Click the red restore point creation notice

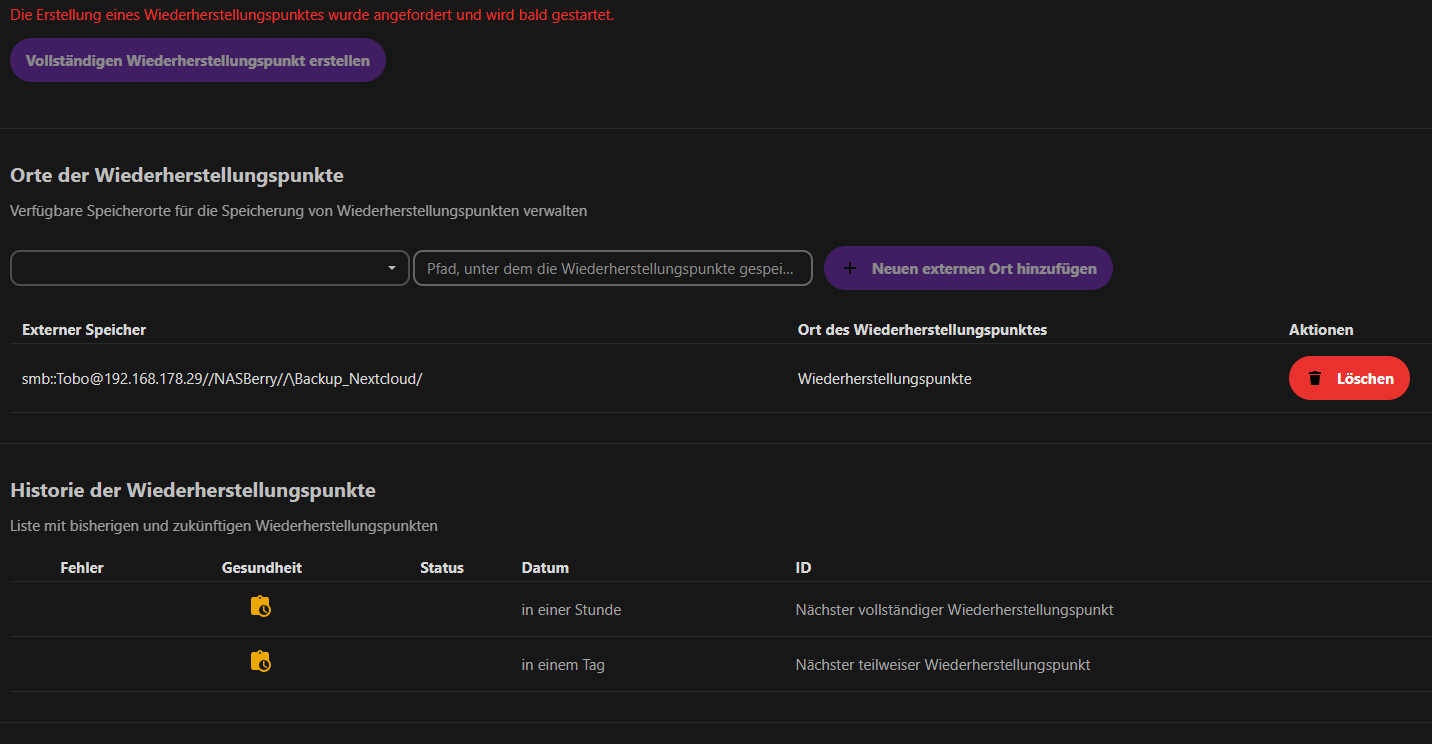tap(312, 15)
